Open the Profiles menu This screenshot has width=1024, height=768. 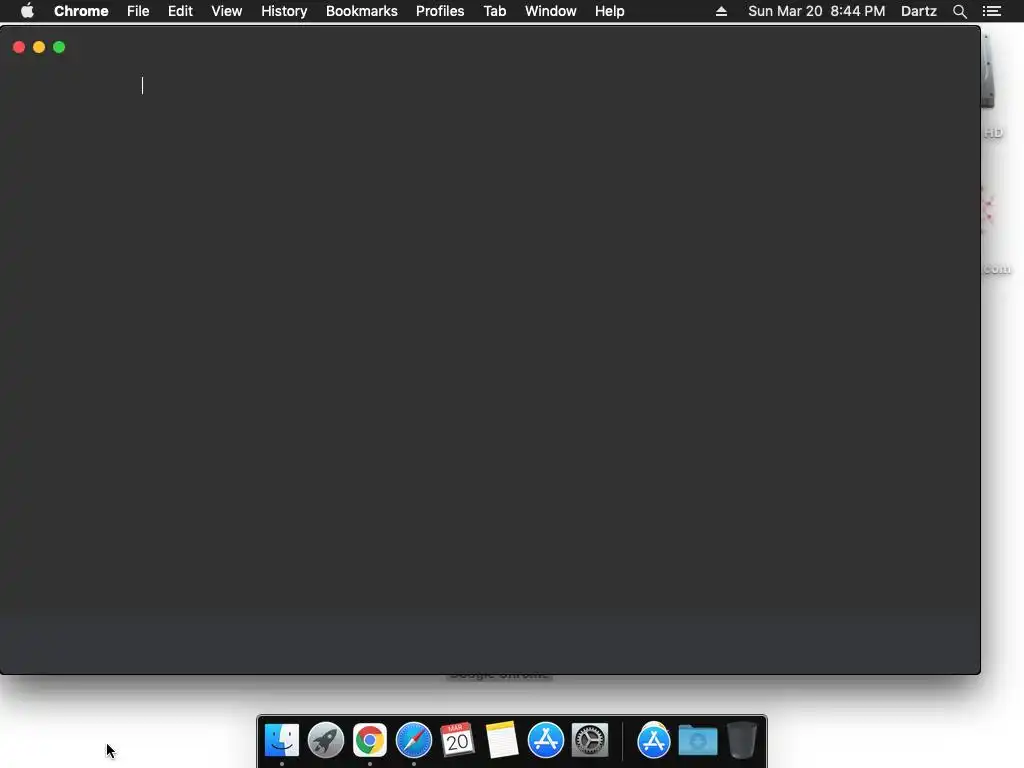coord(440,11)
